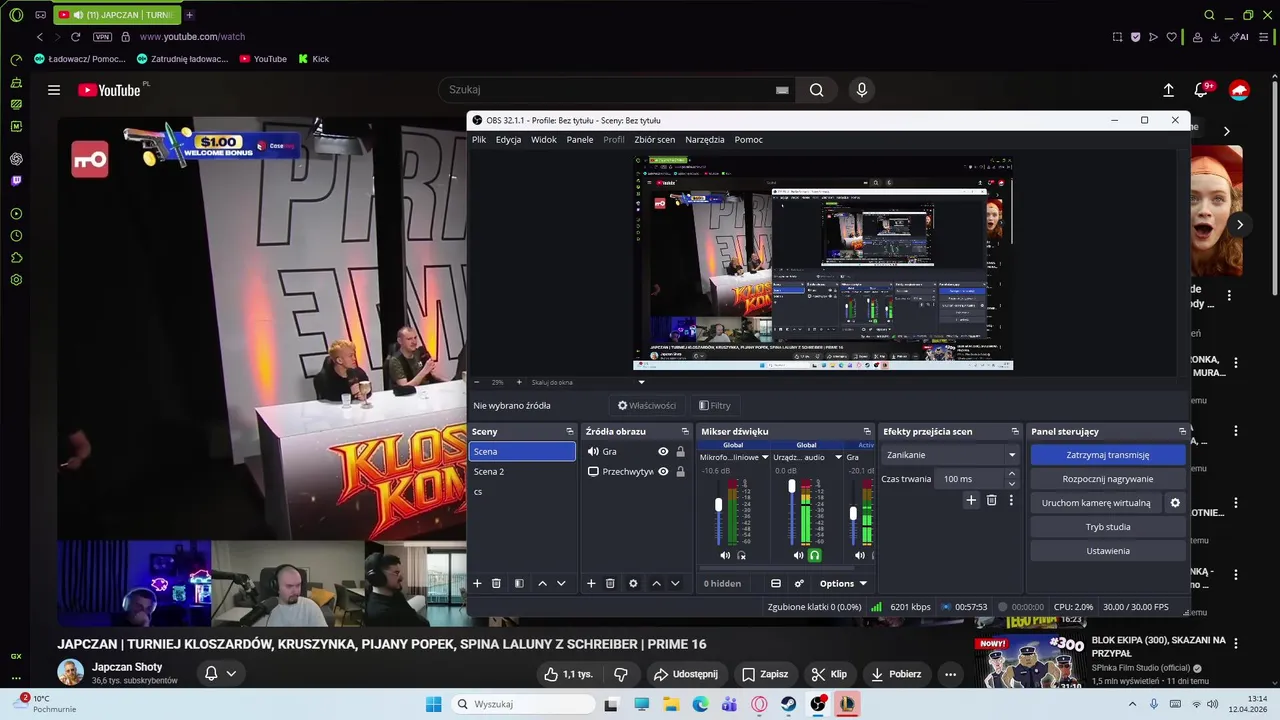The width and height of the screenshot is (1280, 720).
Task: Open scene filters icon in Sceny panel
Action: pos(519,583)
